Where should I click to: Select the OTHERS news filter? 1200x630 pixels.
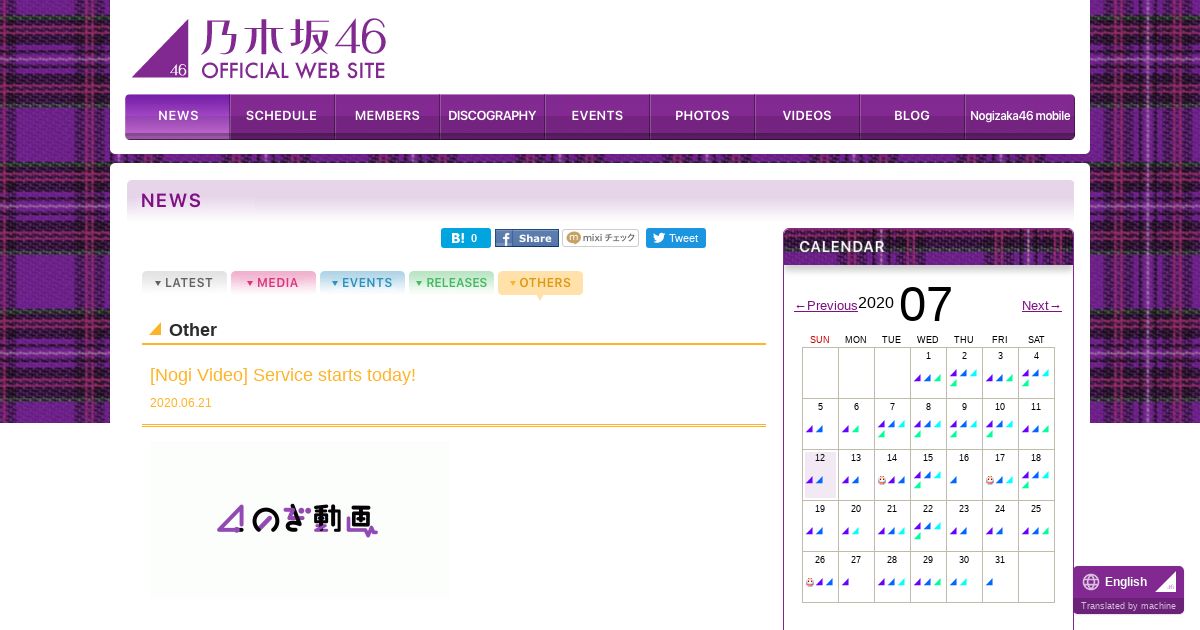(540, 283)
